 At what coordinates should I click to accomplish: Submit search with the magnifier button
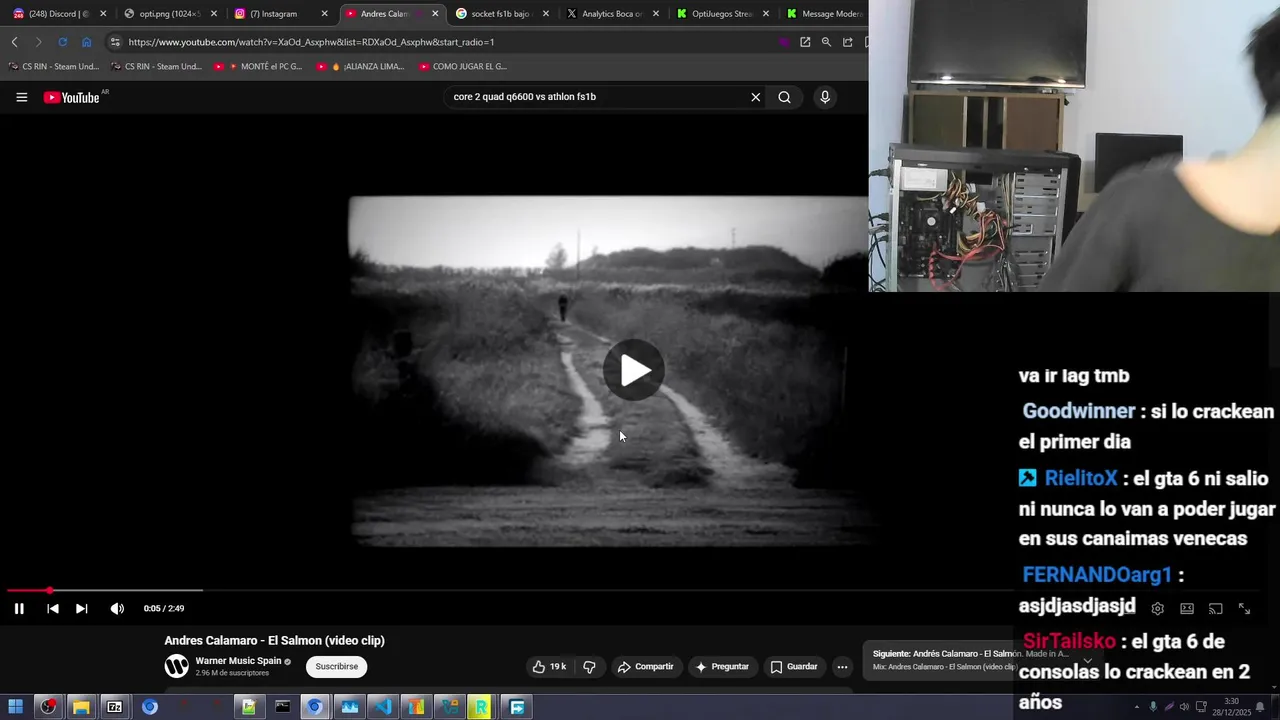785,97
